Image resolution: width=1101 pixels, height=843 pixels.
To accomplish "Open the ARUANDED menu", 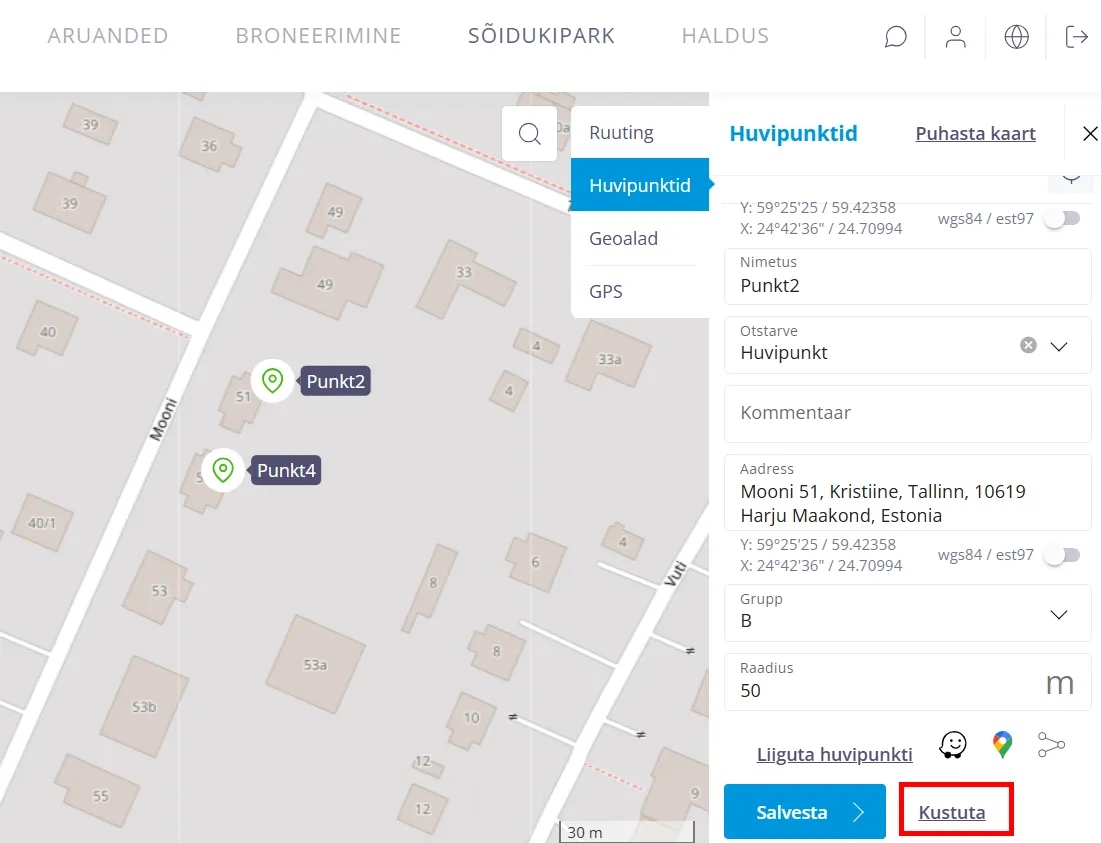I will pyautogui.click(x=108, y=37).
